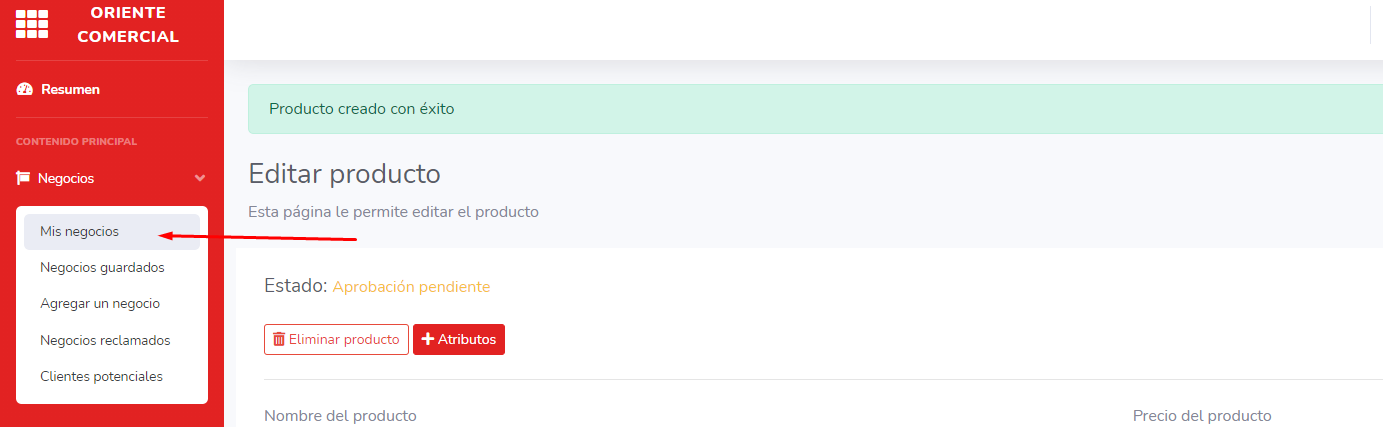
Task: Click the Precio del producto field label
Action: coord(1202,415)
